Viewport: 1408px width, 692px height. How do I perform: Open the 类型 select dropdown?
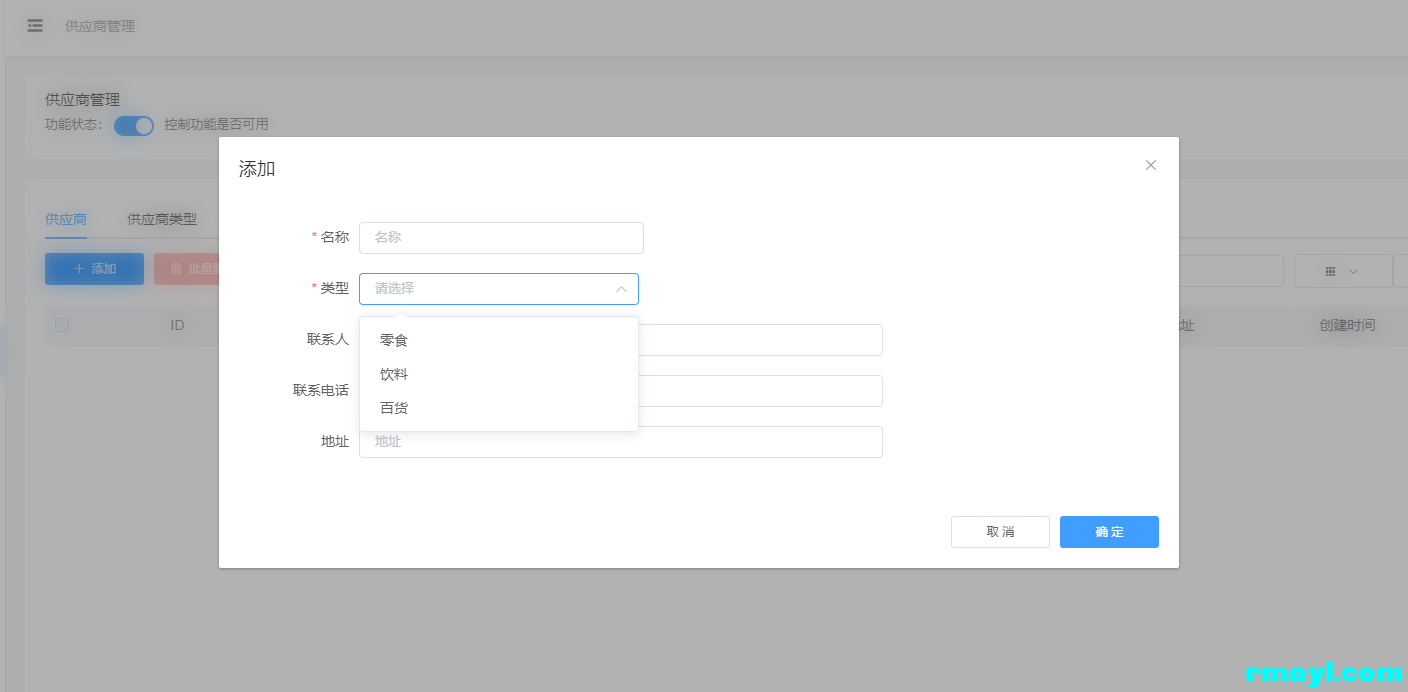499,289
